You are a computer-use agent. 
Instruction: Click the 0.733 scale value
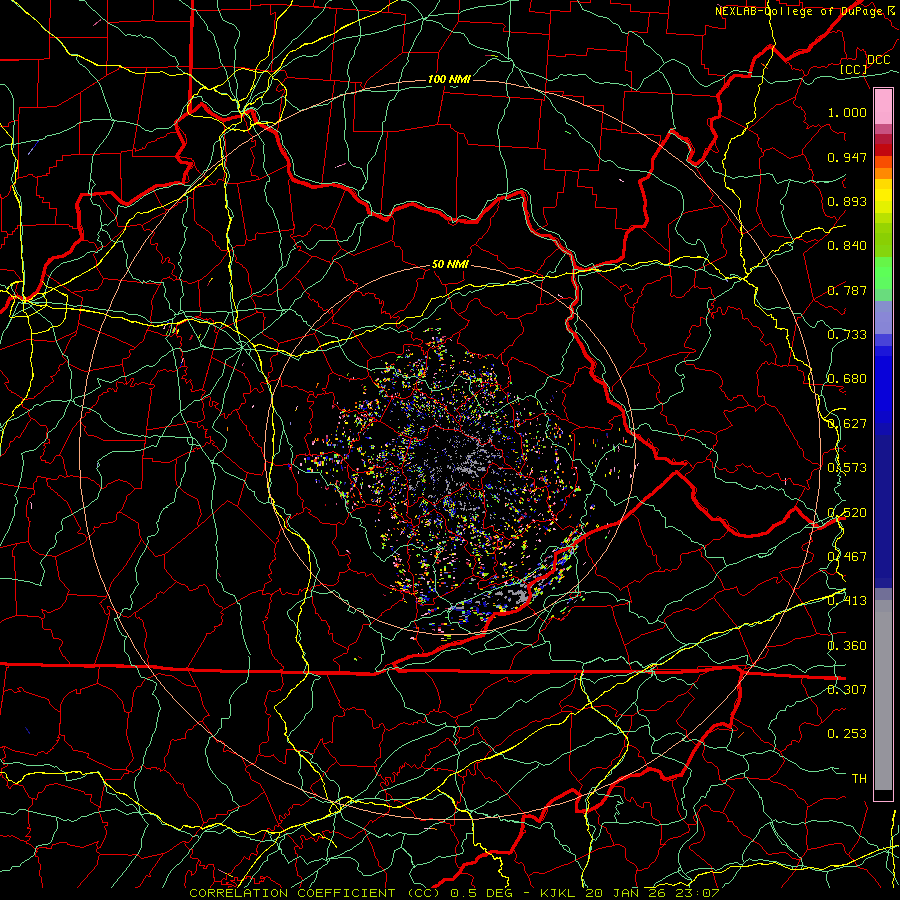pos(847,335)
